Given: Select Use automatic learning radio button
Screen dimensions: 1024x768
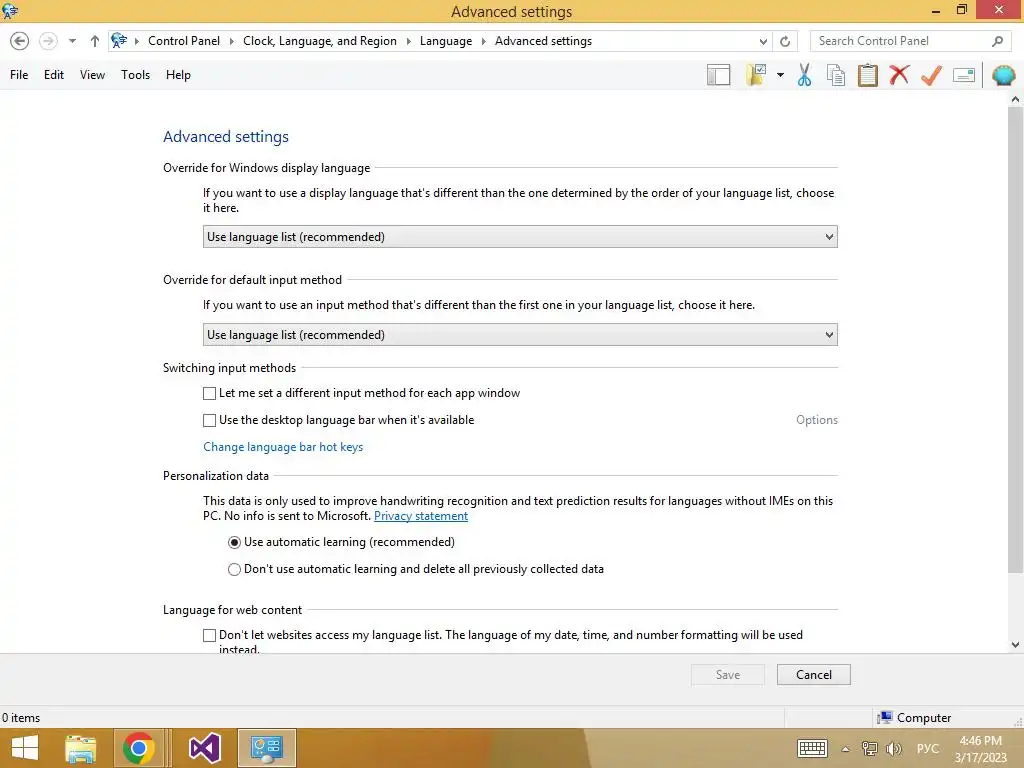Looking at the screenshot, I should (234, 543).
